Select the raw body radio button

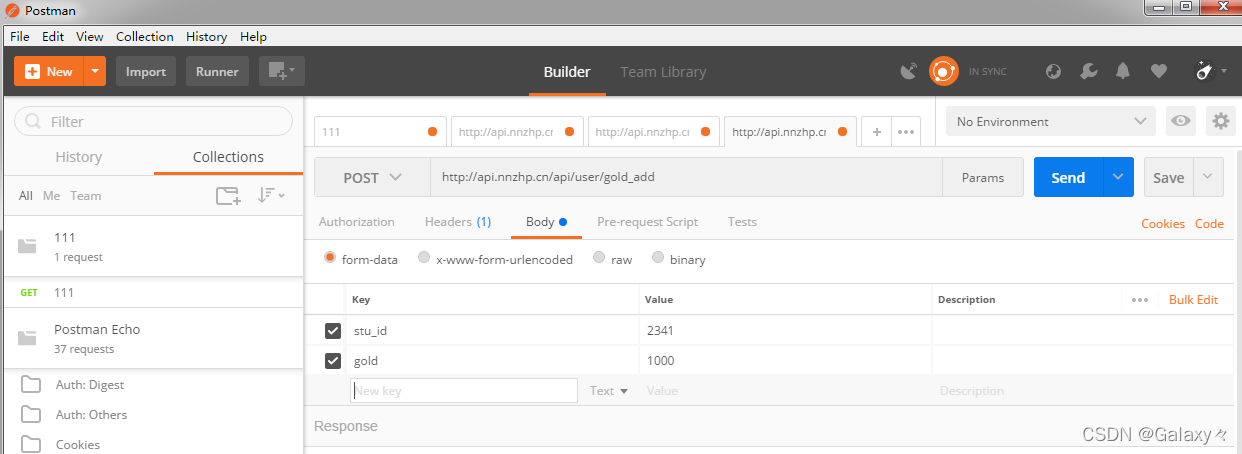point(599,258)
